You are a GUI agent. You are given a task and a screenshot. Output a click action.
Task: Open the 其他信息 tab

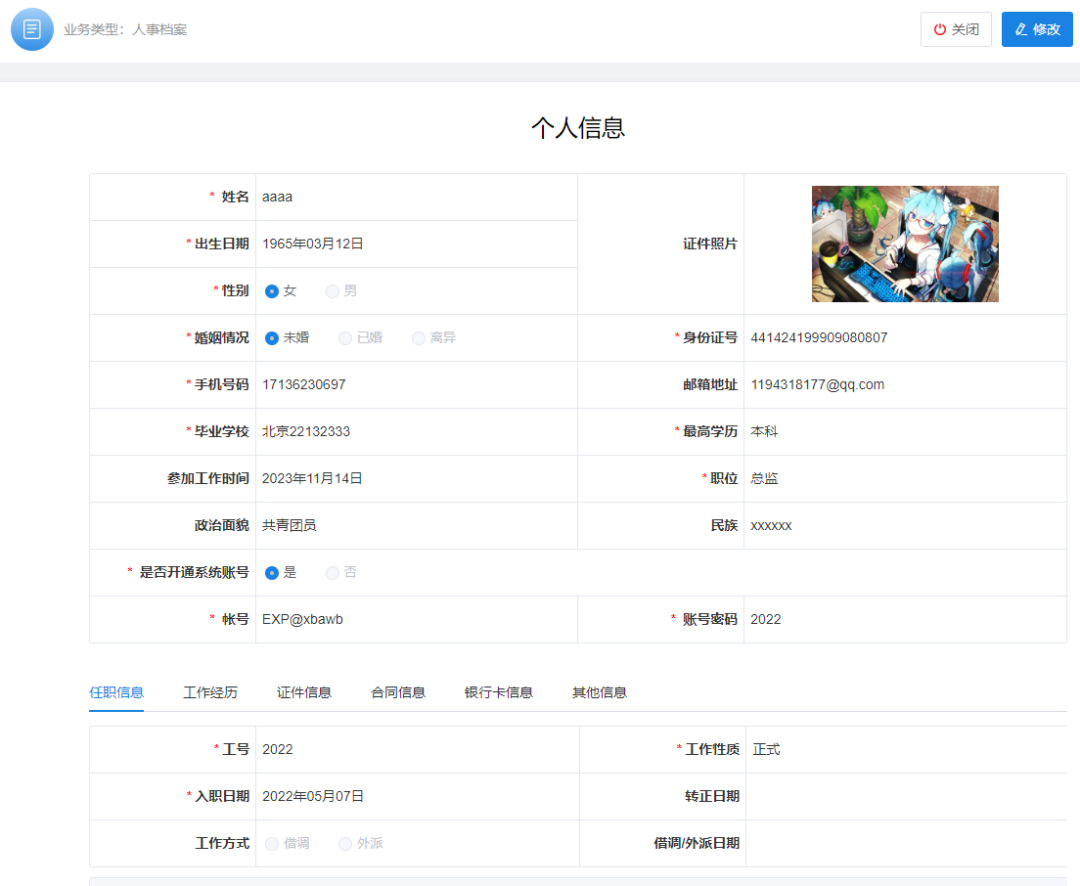(599, 692)
